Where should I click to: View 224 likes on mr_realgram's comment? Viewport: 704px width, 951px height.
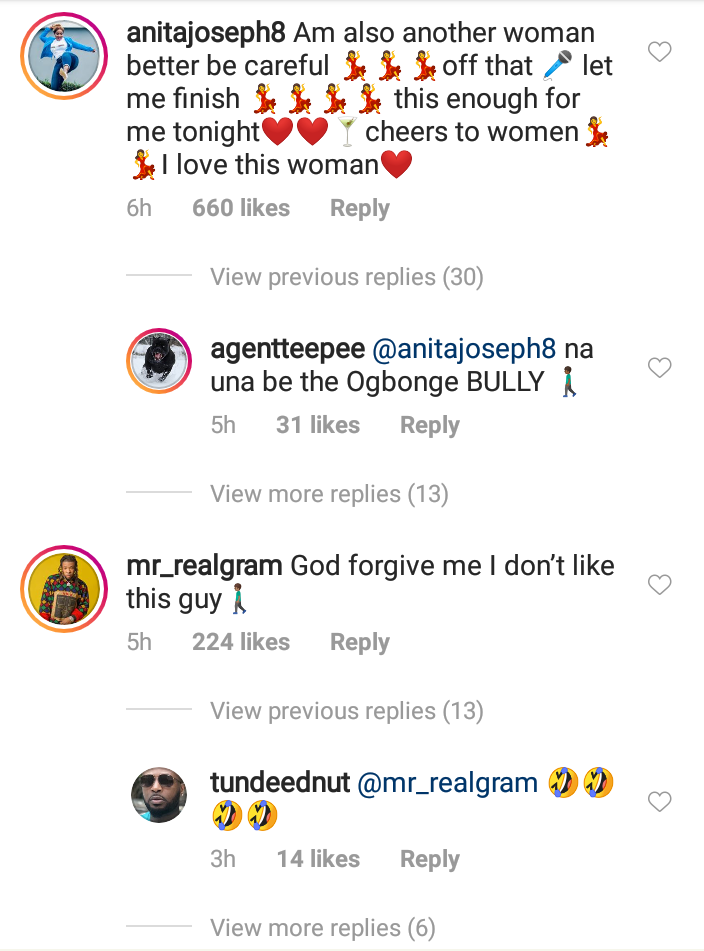241,642
